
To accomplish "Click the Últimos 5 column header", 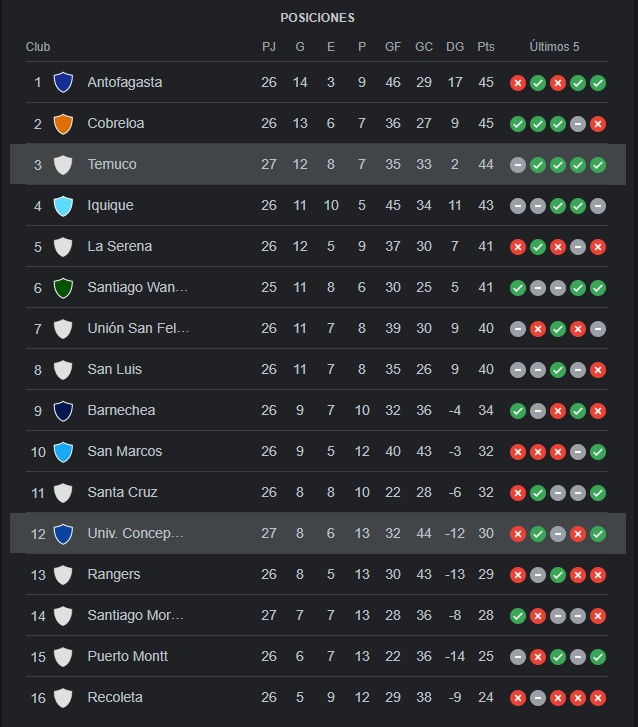I will 554,47.
